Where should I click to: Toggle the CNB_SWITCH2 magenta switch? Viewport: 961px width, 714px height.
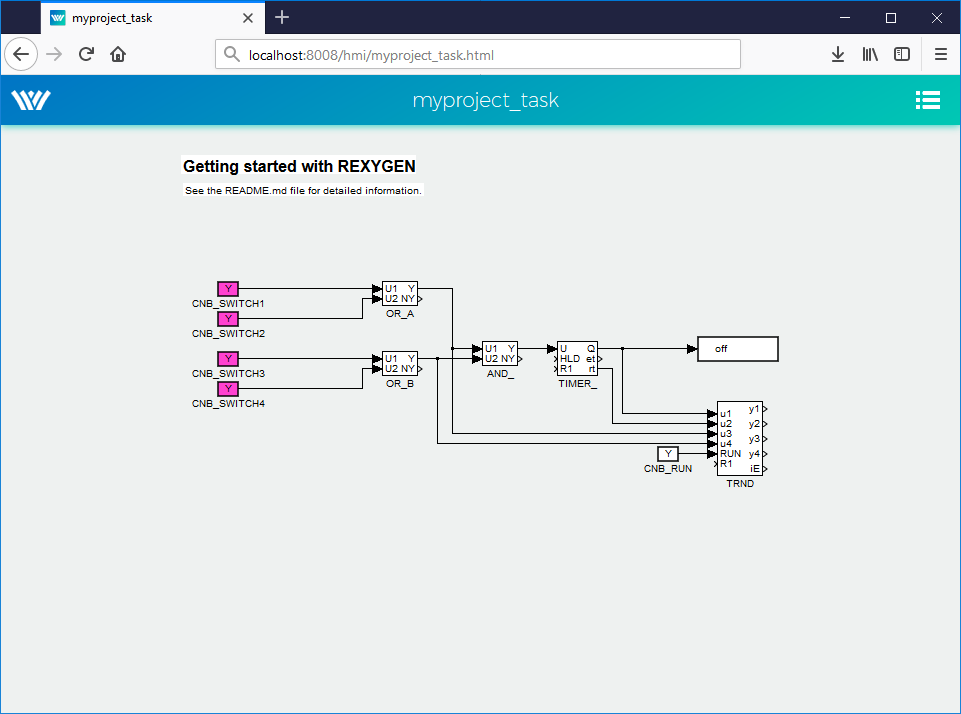pos(228,319)
